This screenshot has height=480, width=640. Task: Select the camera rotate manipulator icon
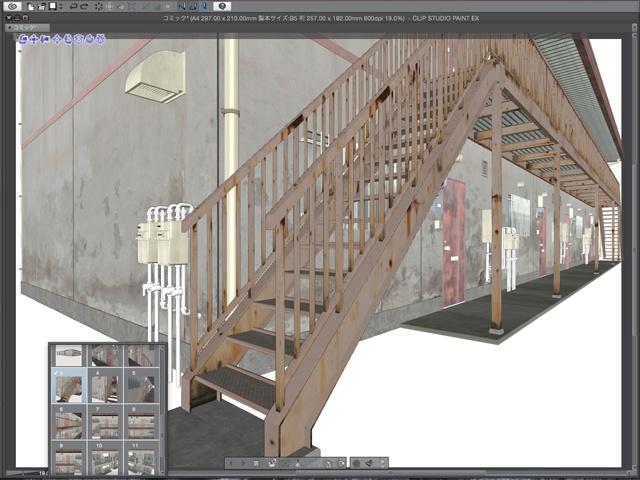pyautogui.click(x=23, y=39)
